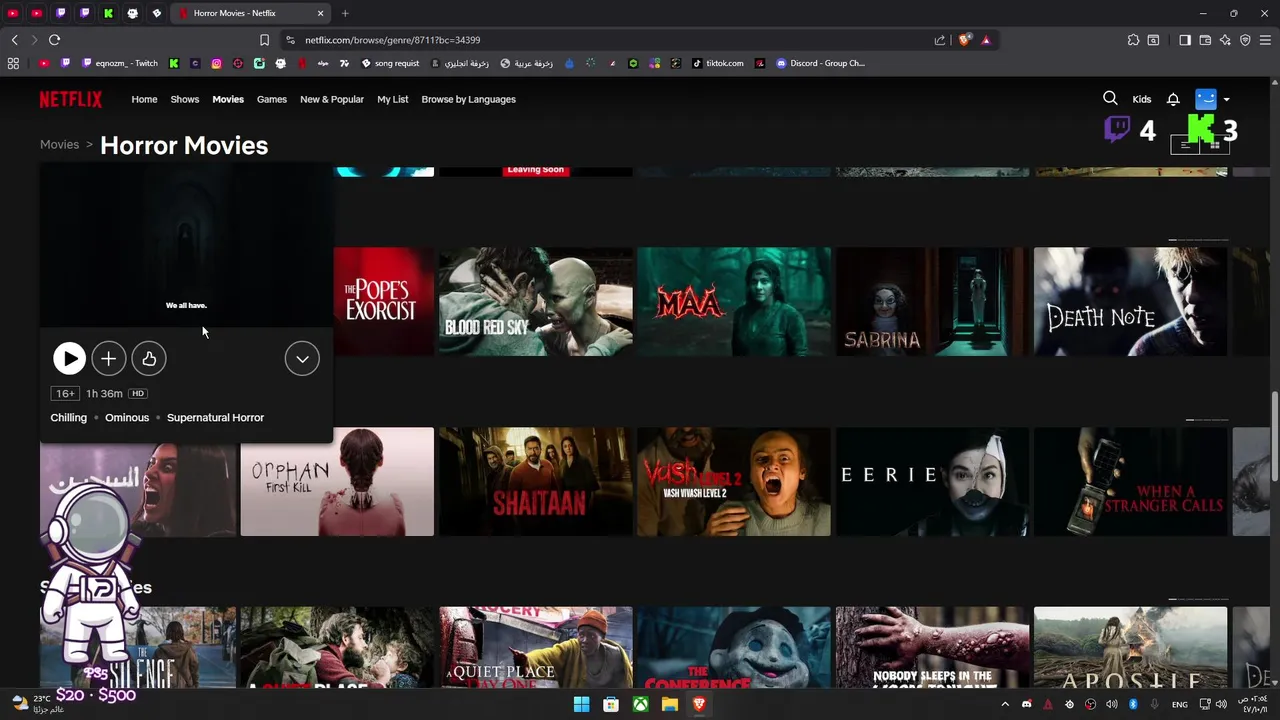
Task: Open the Games menu item
Action: [x=271, y=99]
